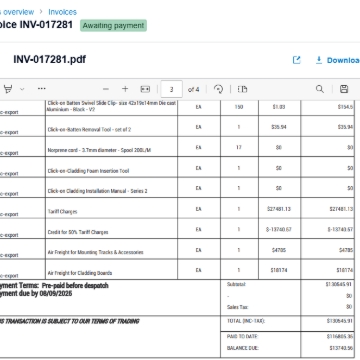Select Neoprene cord row description
Image resolution: width=360 pixels, height=360 pixels.
[99, 150]
